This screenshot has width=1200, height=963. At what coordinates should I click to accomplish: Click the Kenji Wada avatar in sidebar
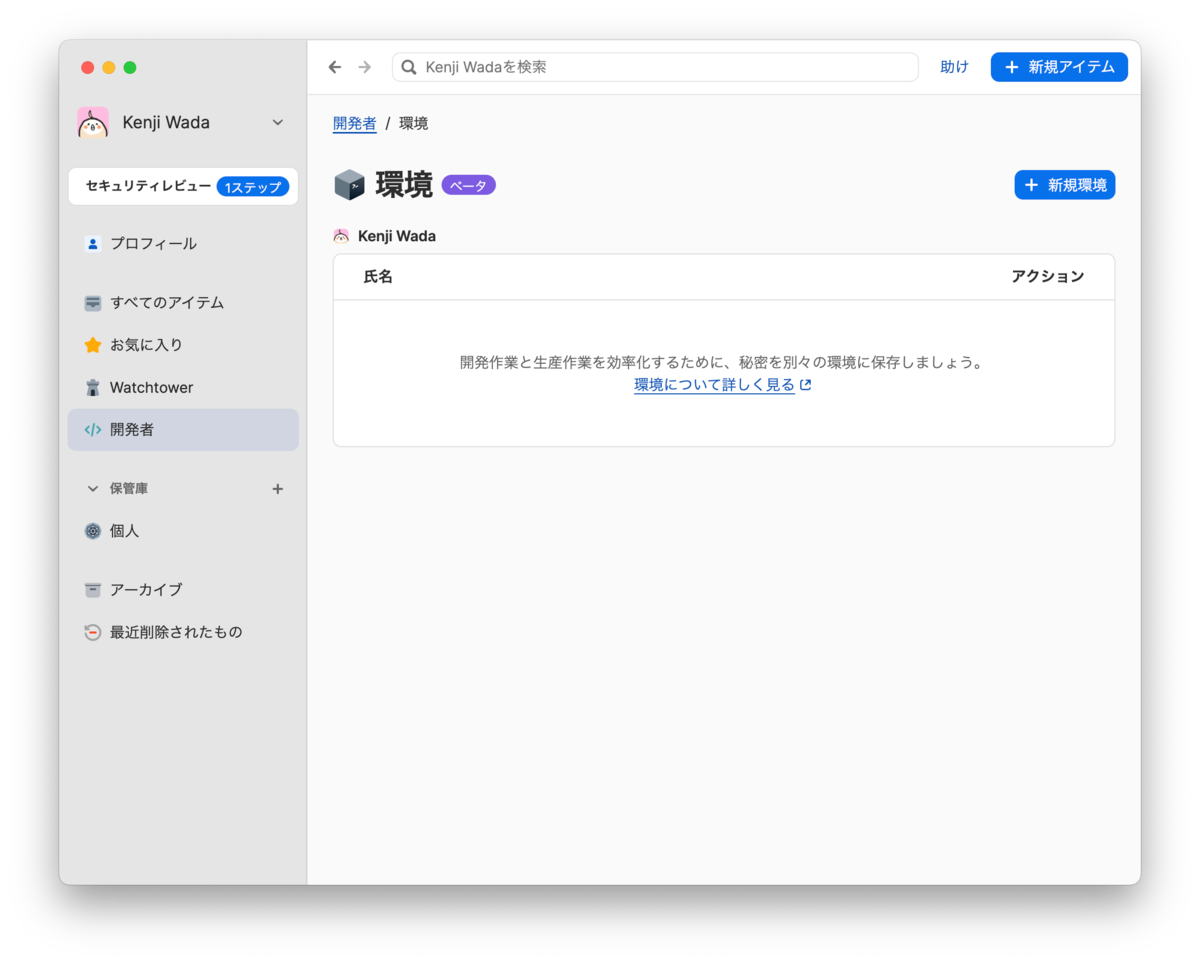(x=93, y=122)
